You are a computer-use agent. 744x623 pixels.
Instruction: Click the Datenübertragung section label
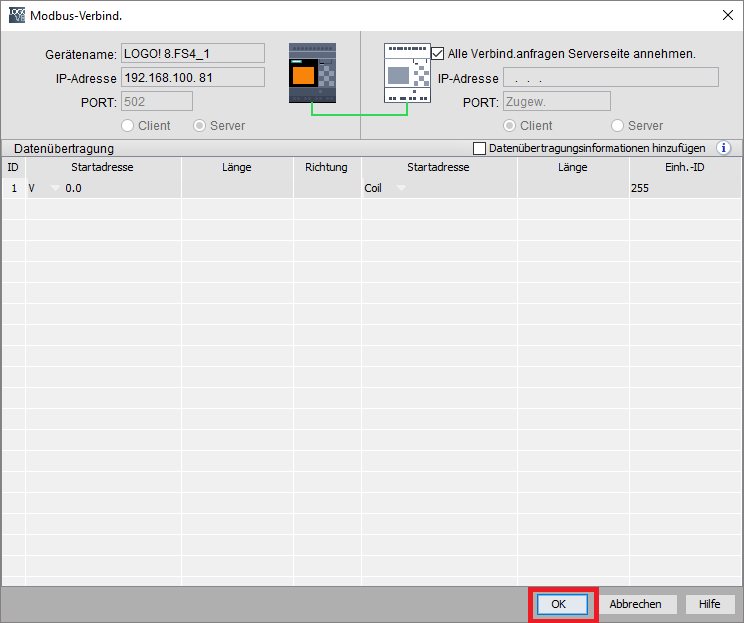pyautogui.click(x=64, y=149)
